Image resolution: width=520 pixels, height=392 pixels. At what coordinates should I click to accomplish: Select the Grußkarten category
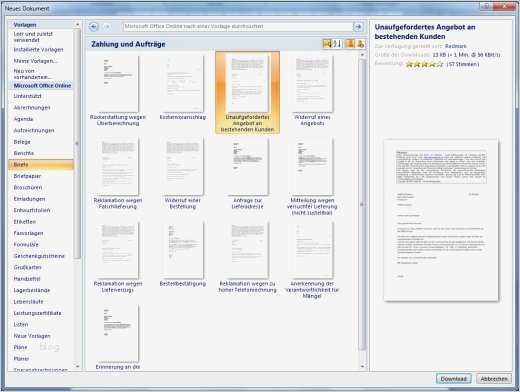click(x=27, y=267)
